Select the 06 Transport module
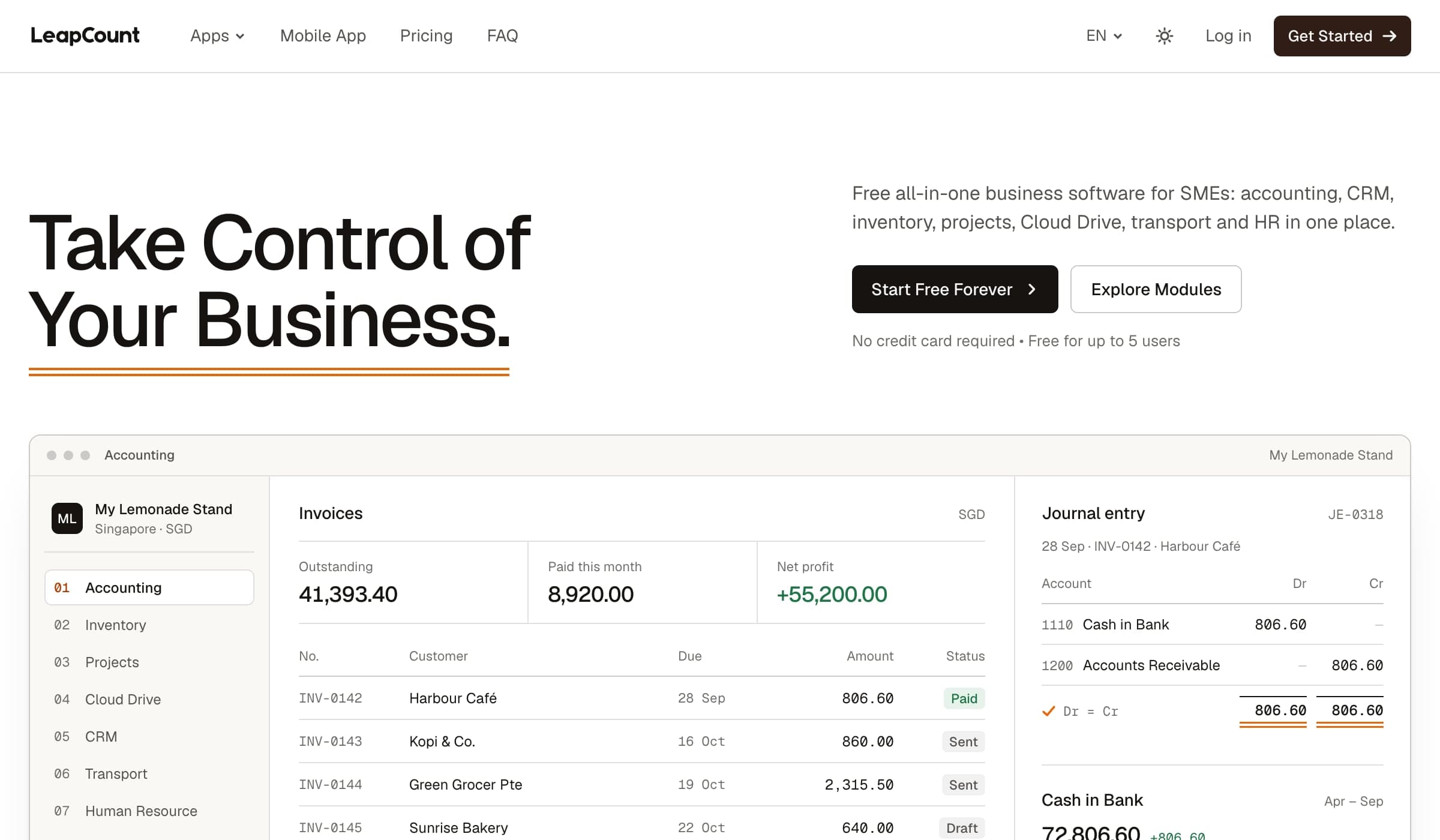Image resolution: width=1440 pixels, height=840 pixels. pos(149,773)
